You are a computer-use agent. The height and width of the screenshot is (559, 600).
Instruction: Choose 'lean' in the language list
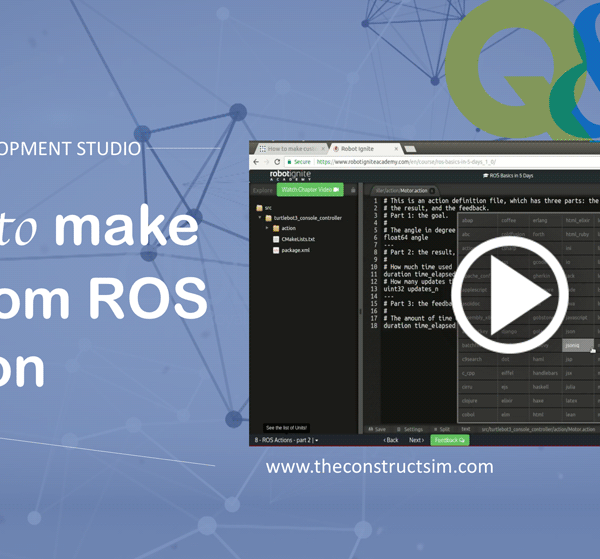[570, 414]
